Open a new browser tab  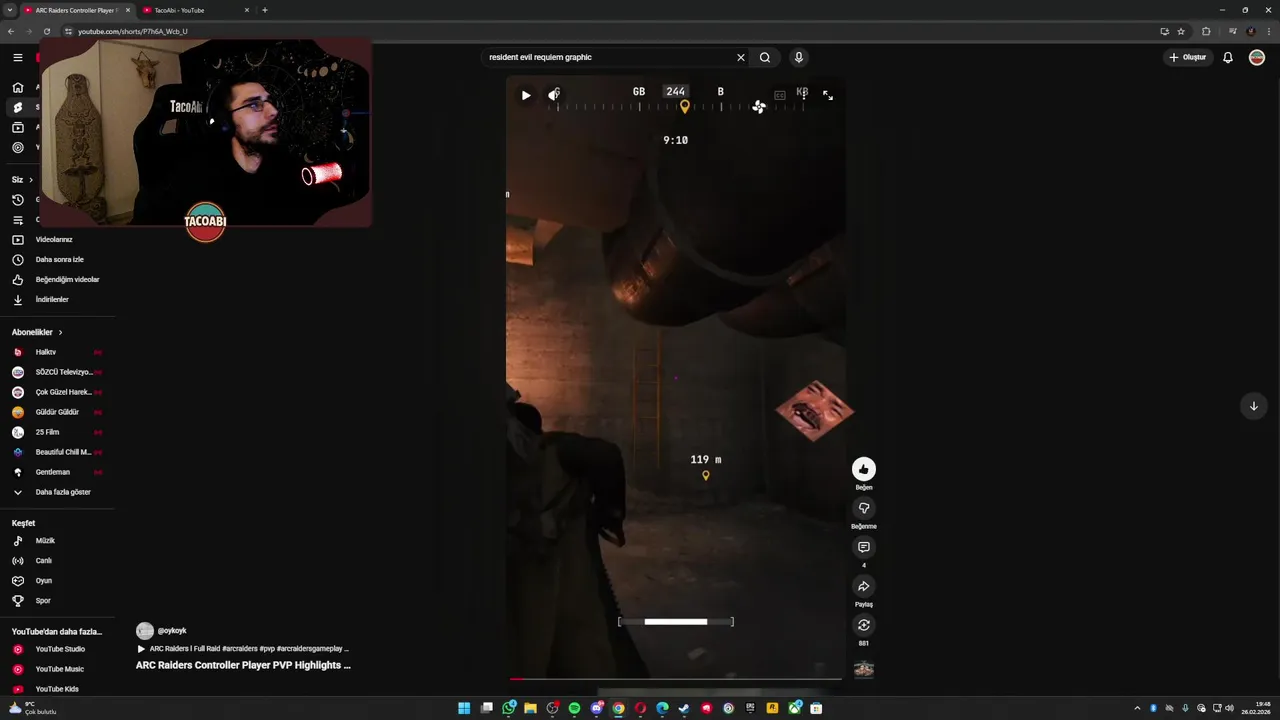click(x=264, y=10)
